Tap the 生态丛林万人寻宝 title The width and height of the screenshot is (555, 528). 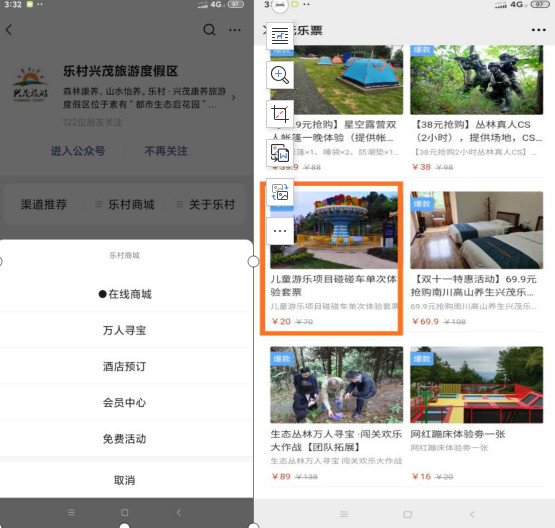(x=336, y=440)
